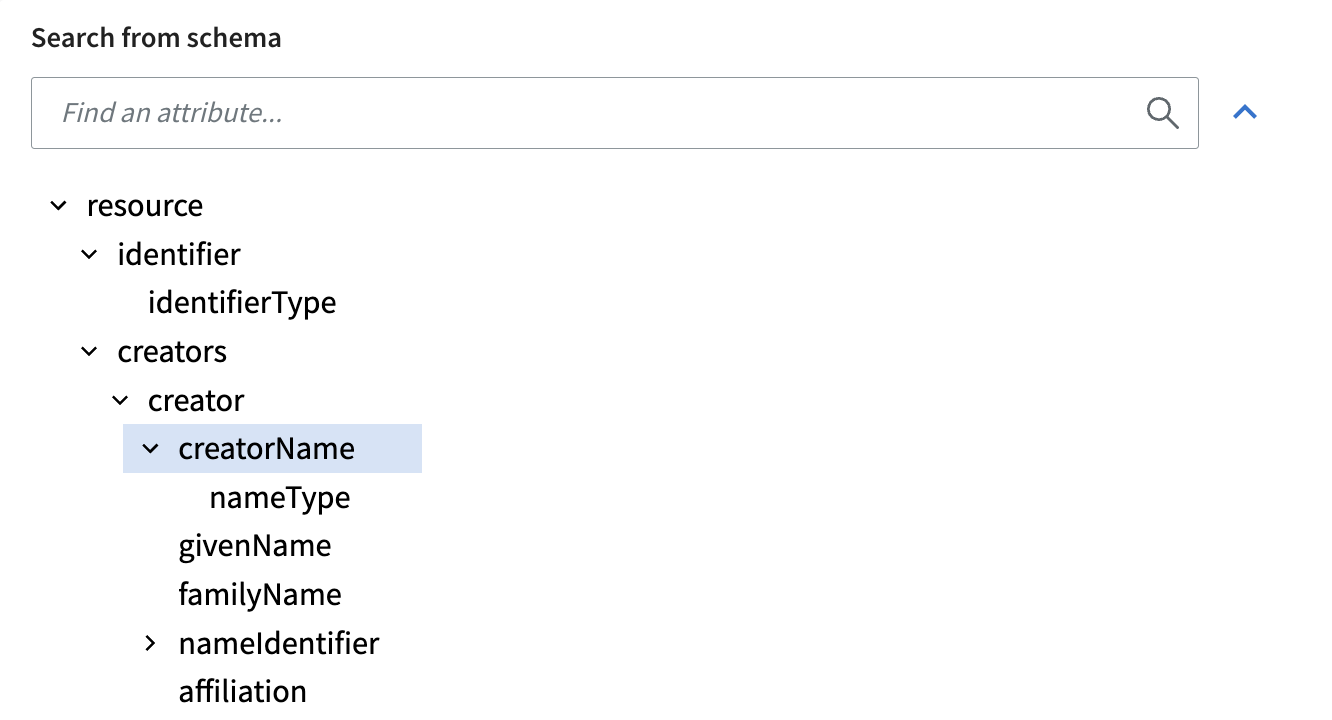This screenshot has height=720, width=1332.
Task: Expand the nameIdentifier node chevron
Action: pos(150,643)
